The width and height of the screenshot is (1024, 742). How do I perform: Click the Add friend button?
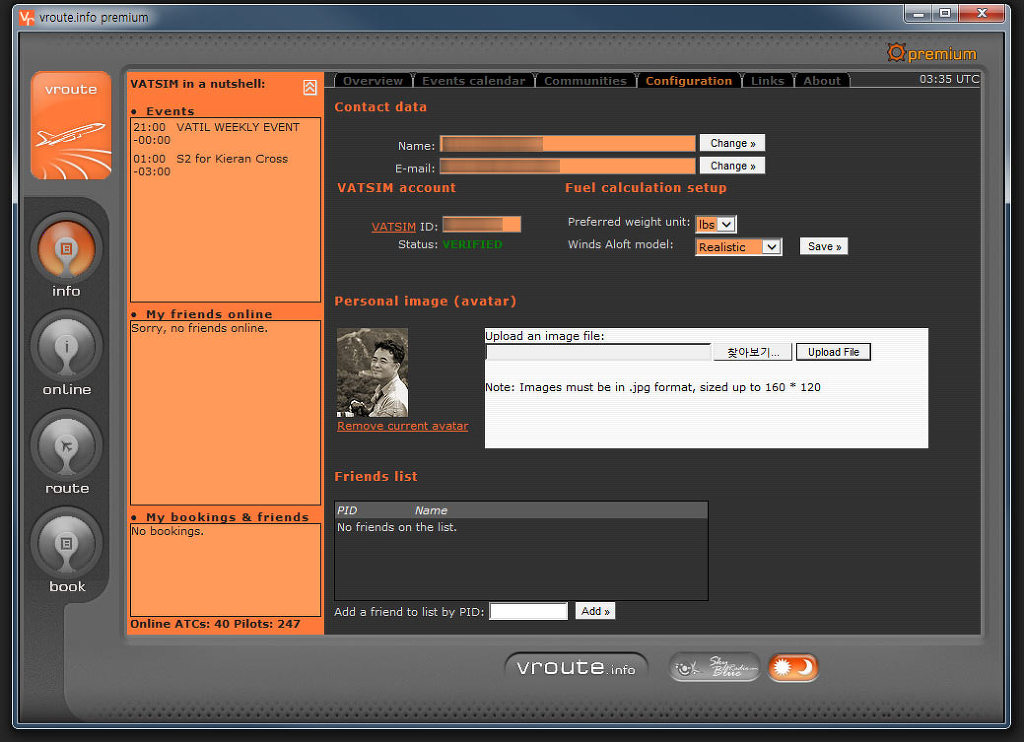pos(595,611)
